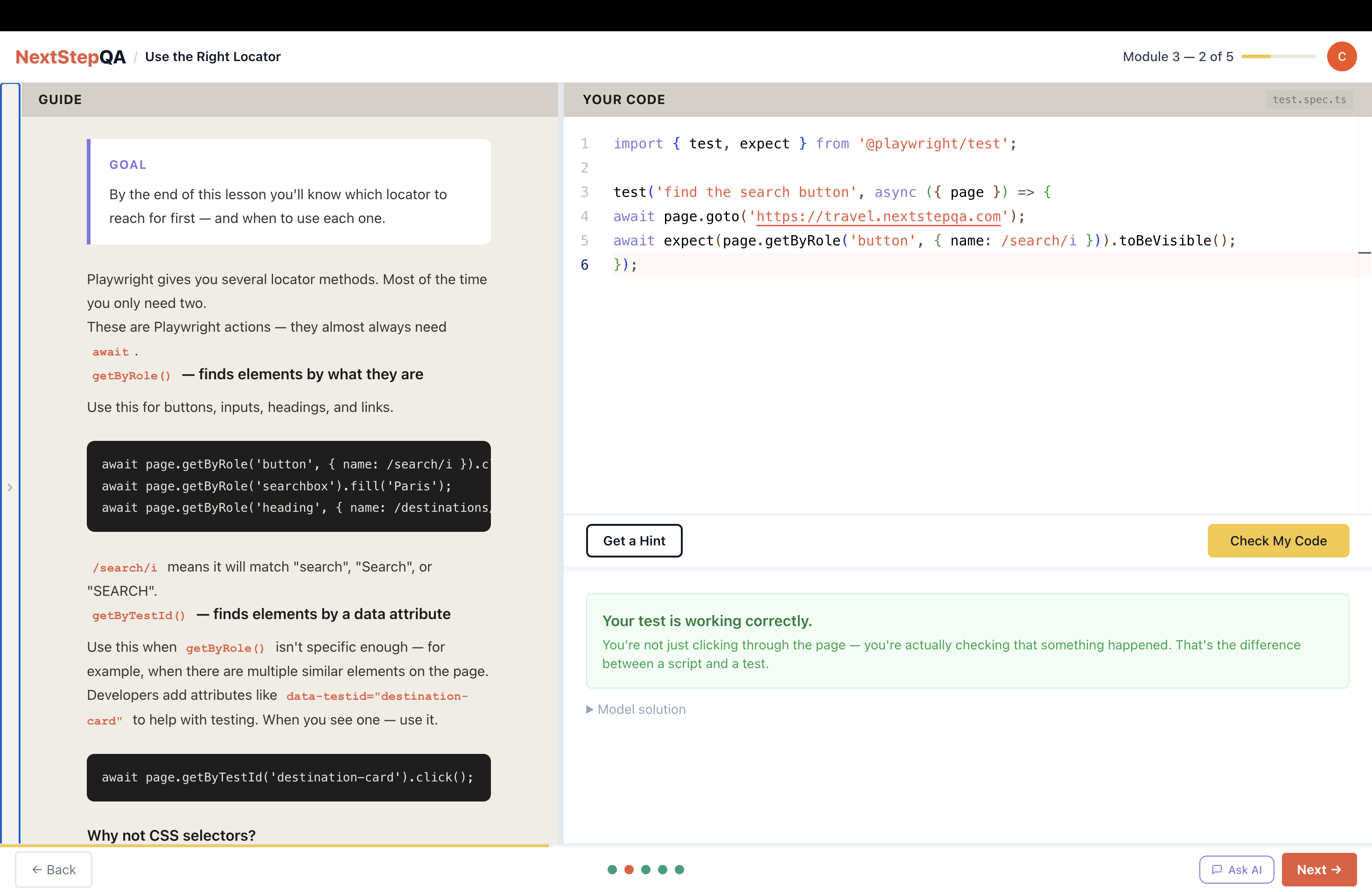Select the last green lesson dot
The image size is (1372, 892).
tap(680, 870)
